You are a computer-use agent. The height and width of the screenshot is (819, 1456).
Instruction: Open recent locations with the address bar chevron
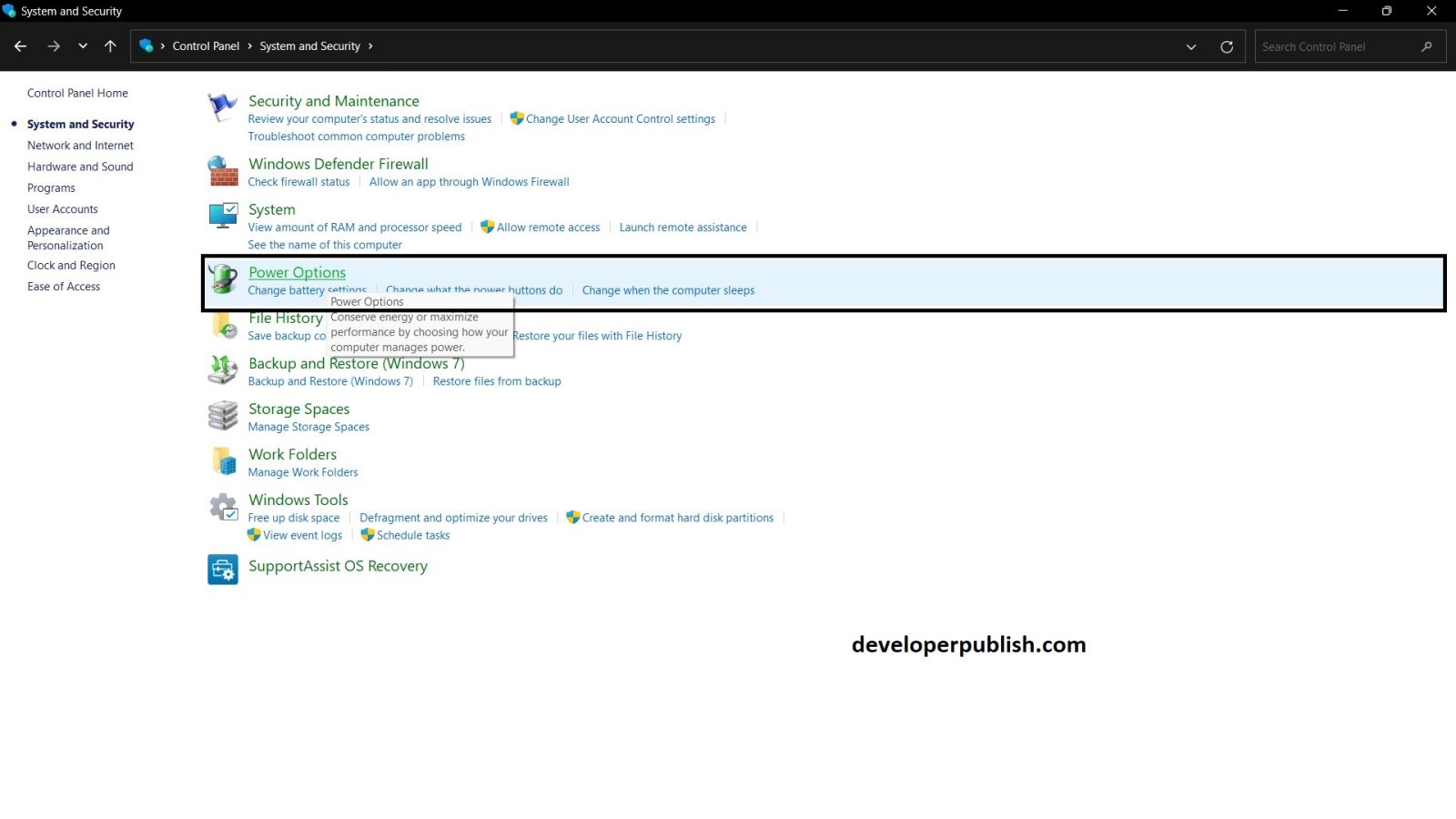point(1190,45)
